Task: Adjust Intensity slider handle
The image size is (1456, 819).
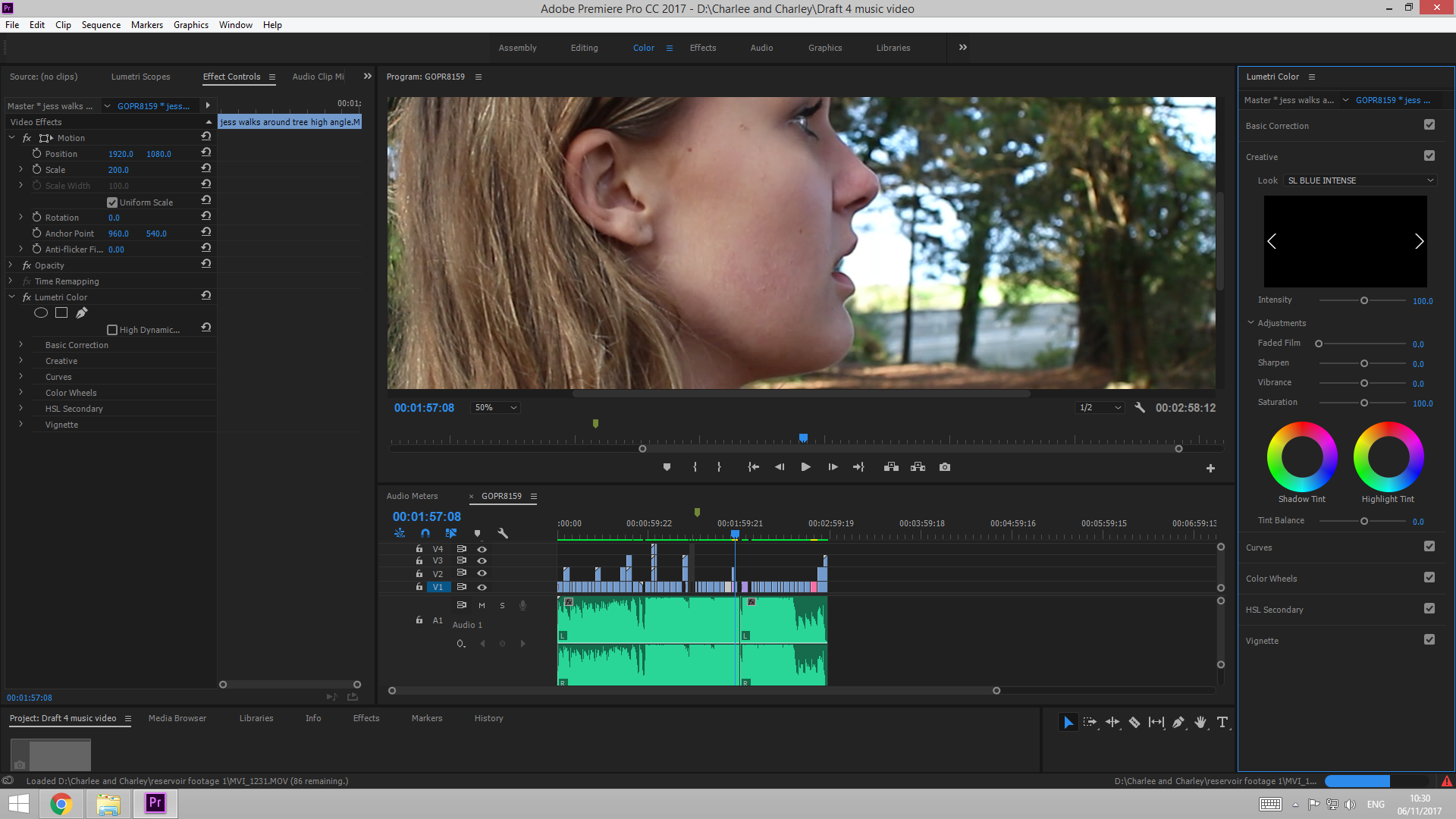Action: (x=1364, y=301)
